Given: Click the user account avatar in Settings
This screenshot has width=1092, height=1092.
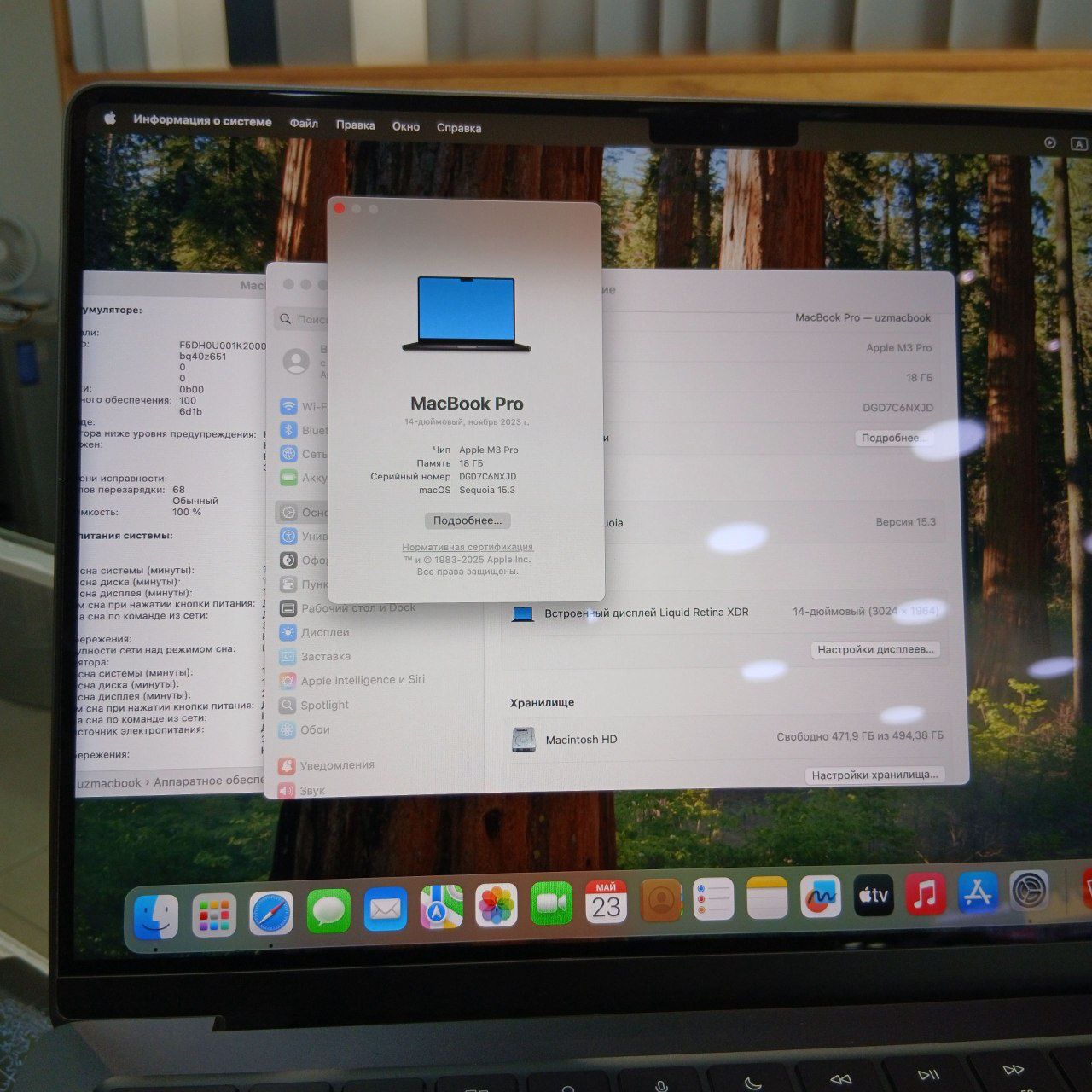Looking at the screenshot, I should point(296,361).
